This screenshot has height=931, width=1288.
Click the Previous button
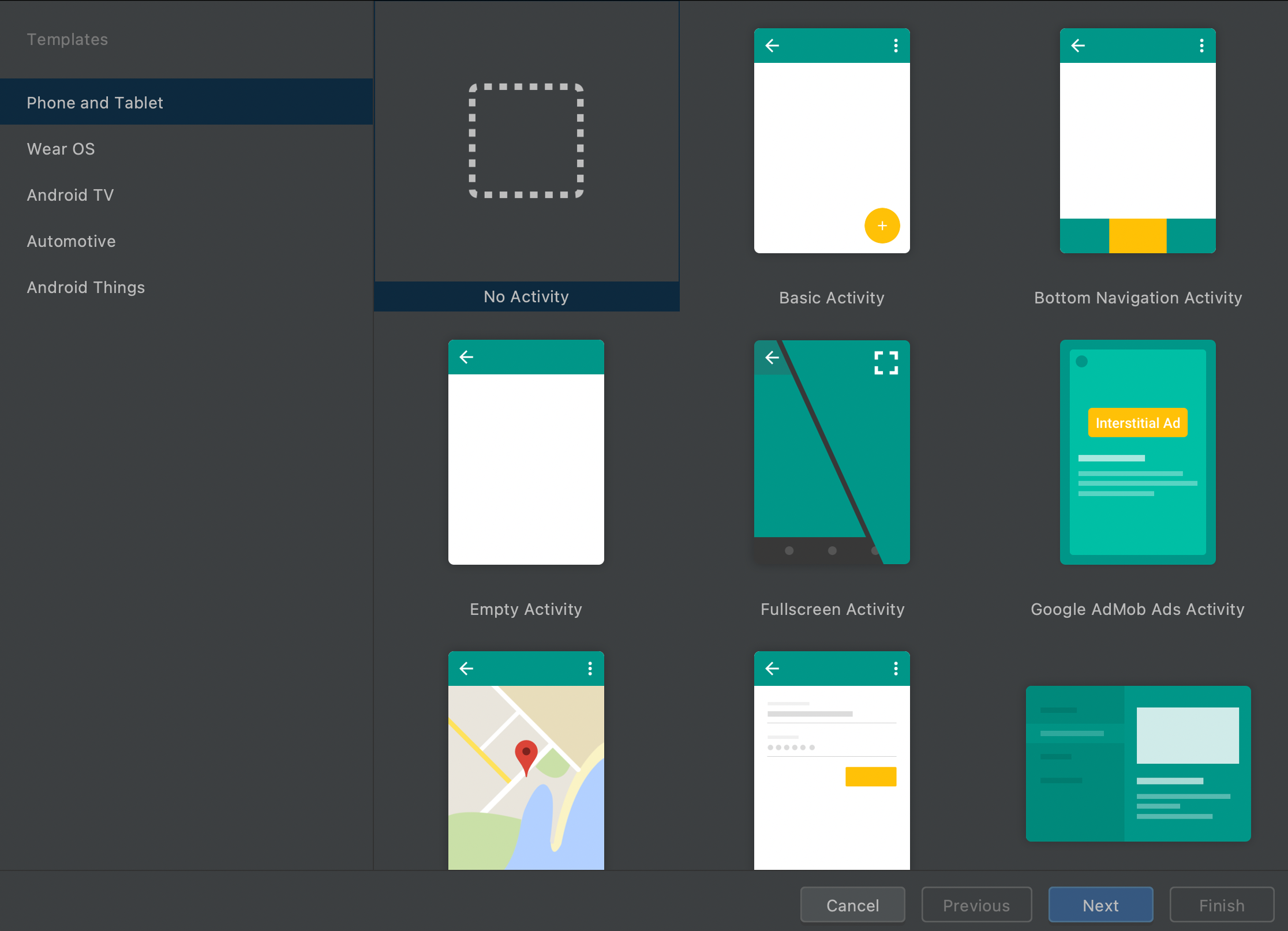click(x=976, y=905)
